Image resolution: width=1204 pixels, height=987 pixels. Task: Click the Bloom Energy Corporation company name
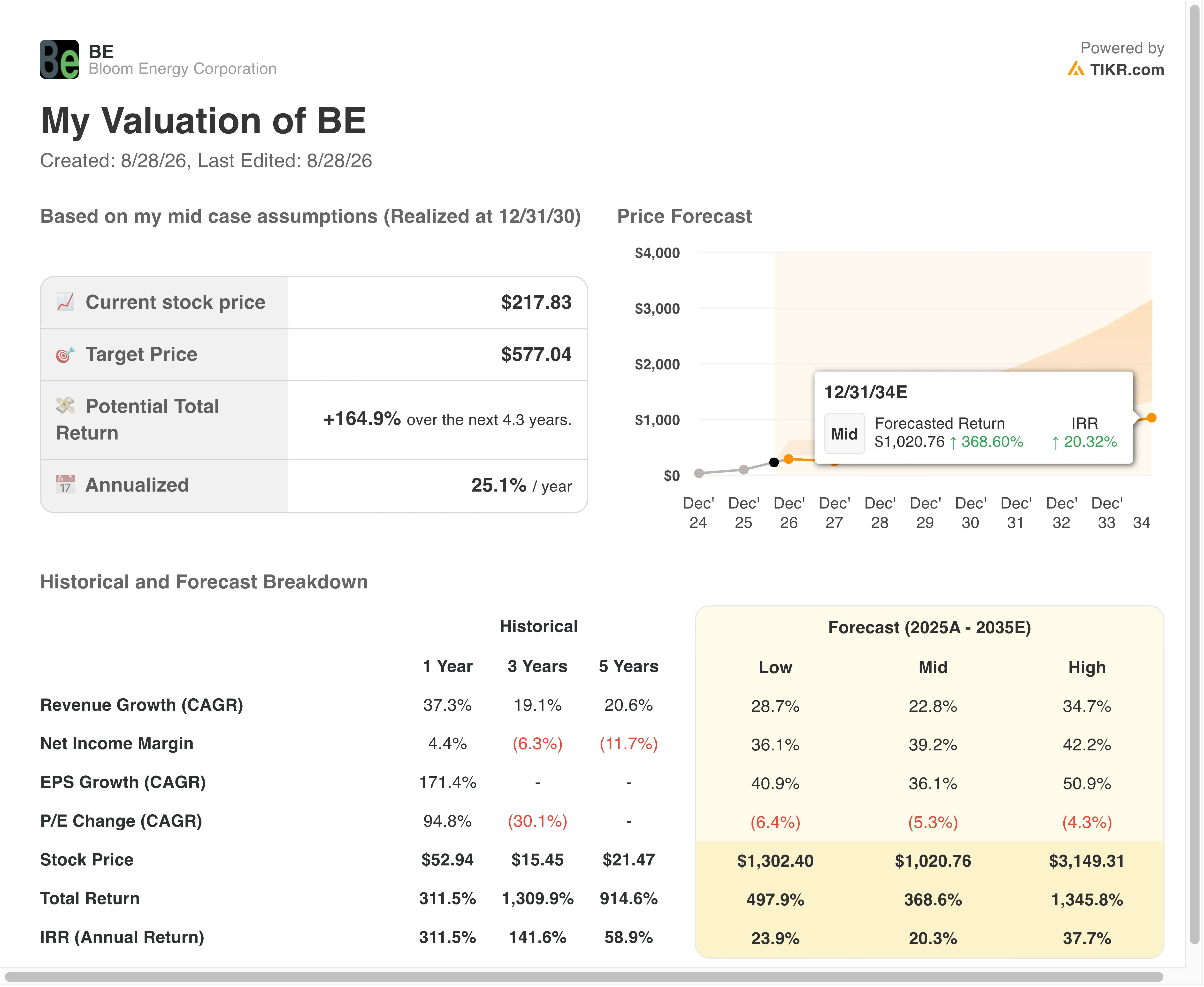(183, 69)
